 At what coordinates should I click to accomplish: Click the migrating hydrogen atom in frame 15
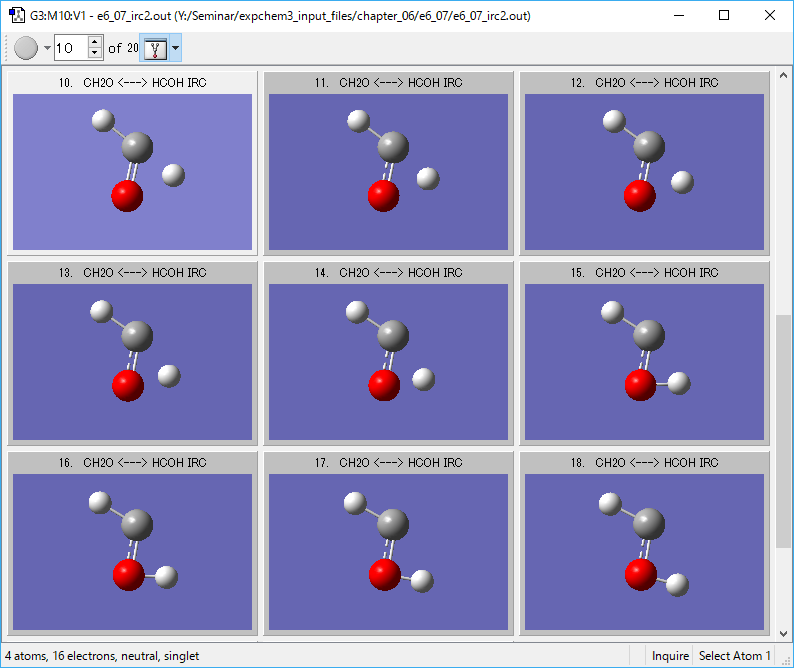pyautogui.click(x=679, y=383)
